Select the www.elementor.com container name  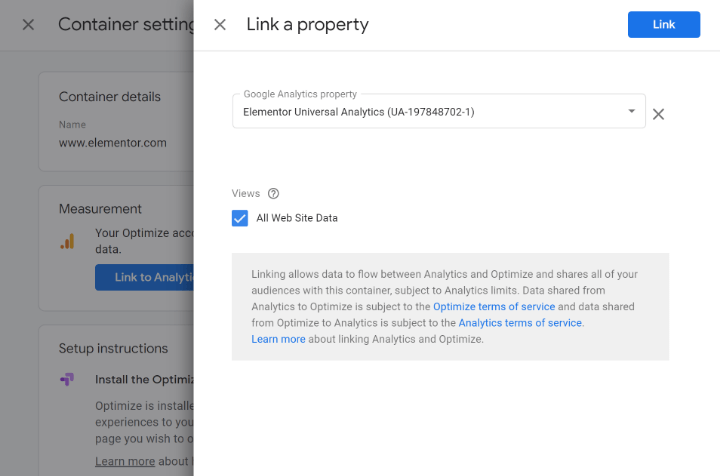(x=112, y=143)
